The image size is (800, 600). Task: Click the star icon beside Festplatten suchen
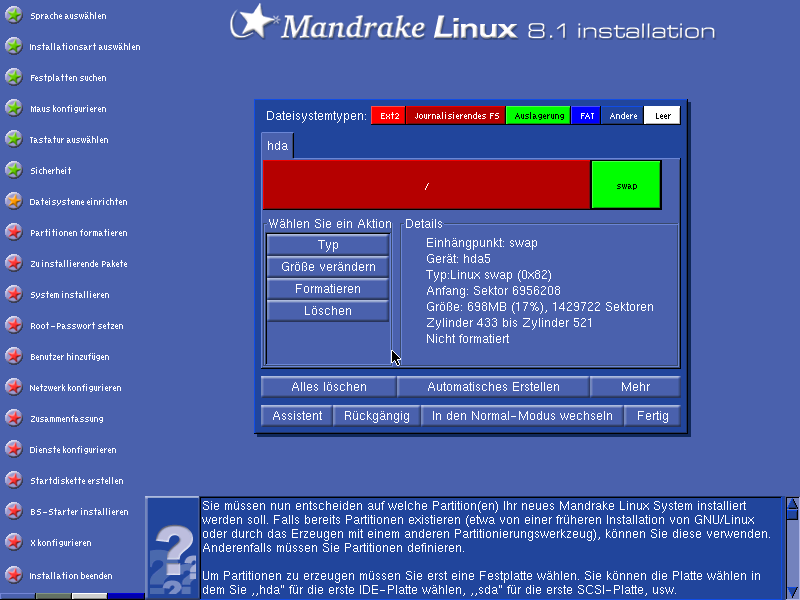tap(13, 77)
